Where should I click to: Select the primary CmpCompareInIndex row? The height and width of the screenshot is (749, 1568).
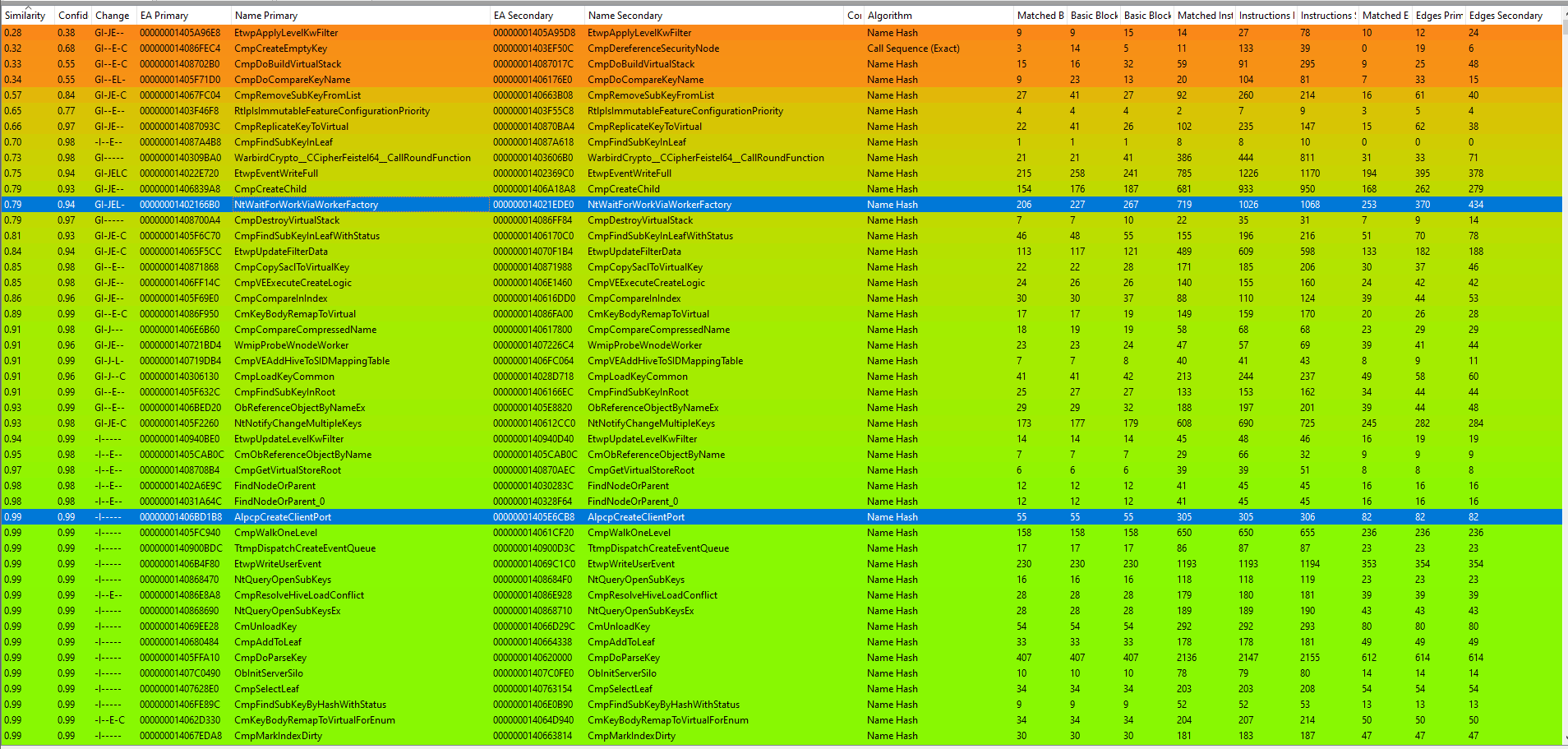point(281,298)
